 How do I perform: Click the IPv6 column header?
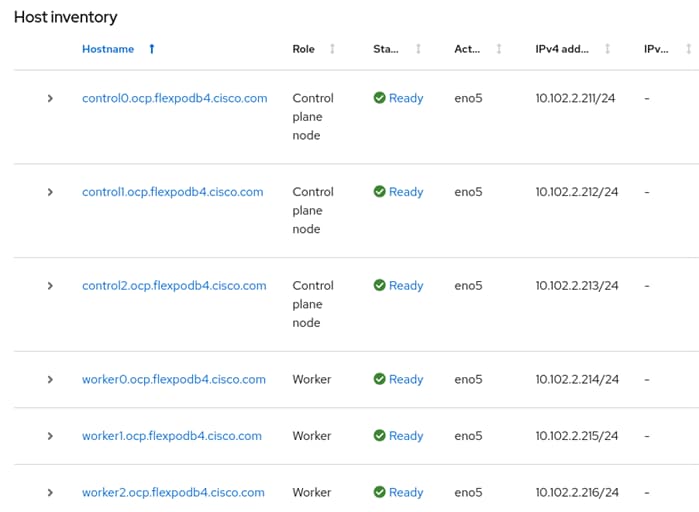pyautogui.click(x=656, y=49)
